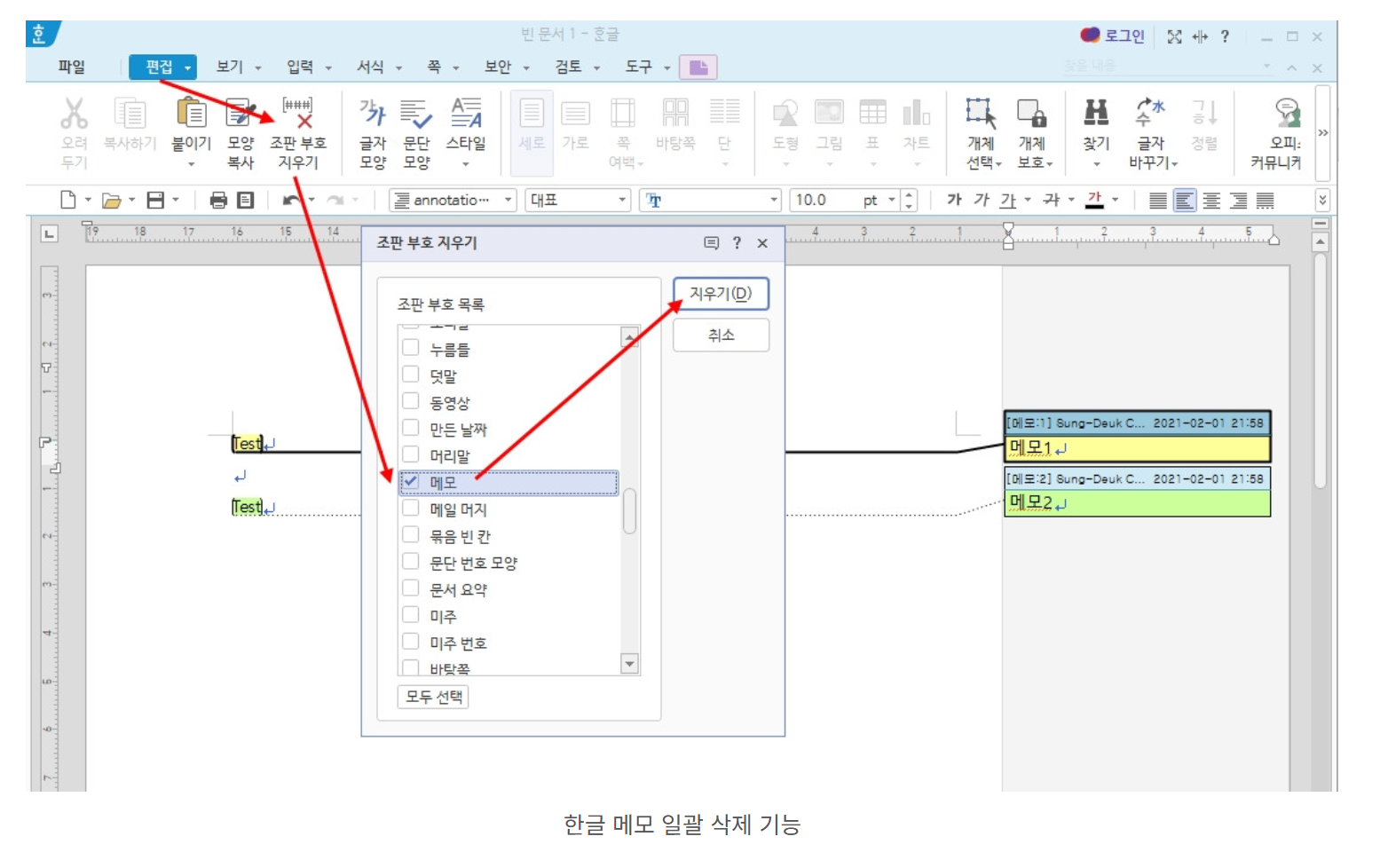The height and width of the screenshot is (868, 1380).
Task: Click the 붙이기 clipboard icon
Action: (x=191, y=114)
